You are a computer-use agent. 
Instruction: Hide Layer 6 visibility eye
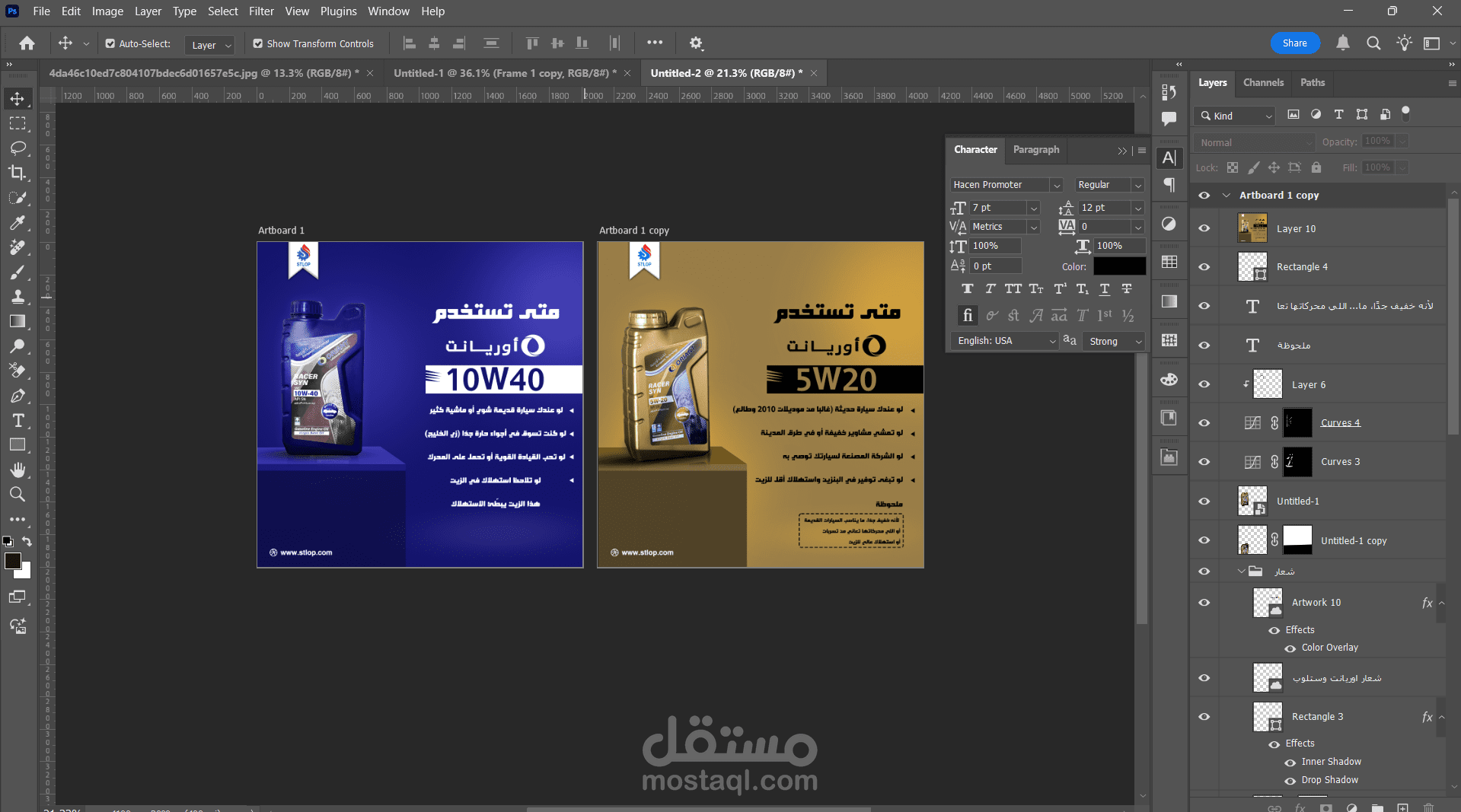click(x=1204, y=384)
